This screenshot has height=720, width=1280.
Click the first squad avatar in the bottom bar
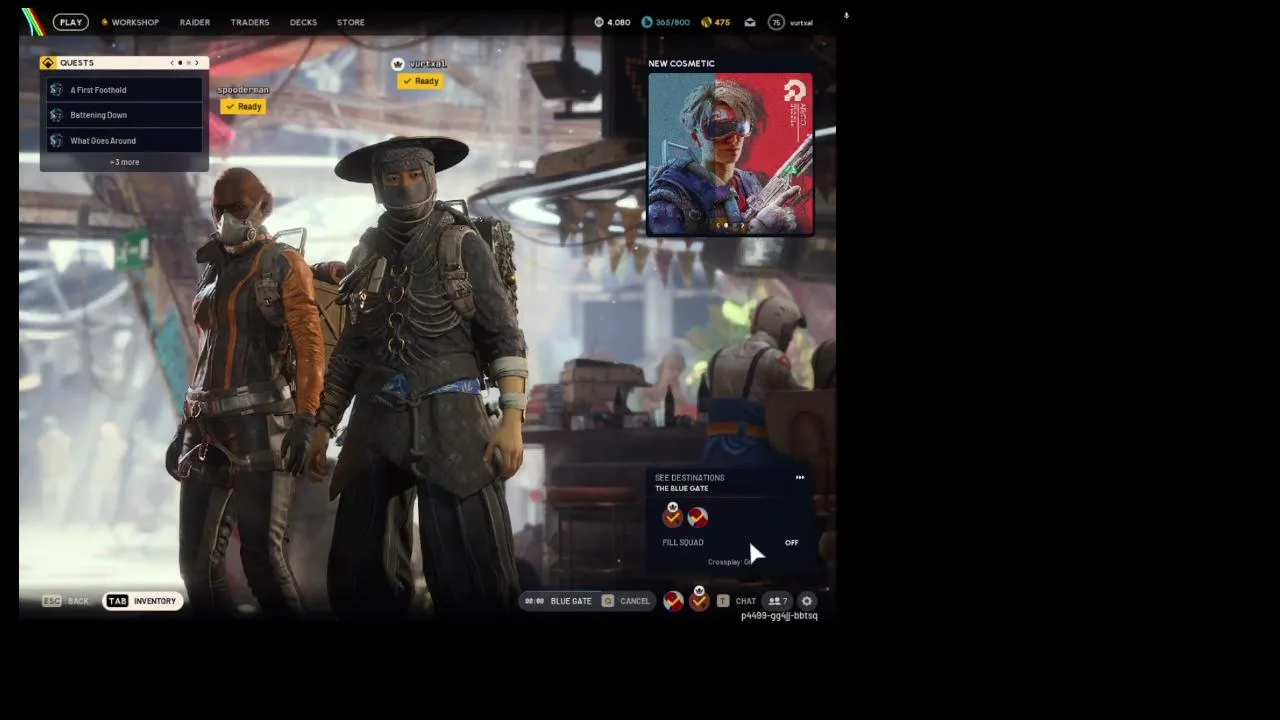click(673, 601)
